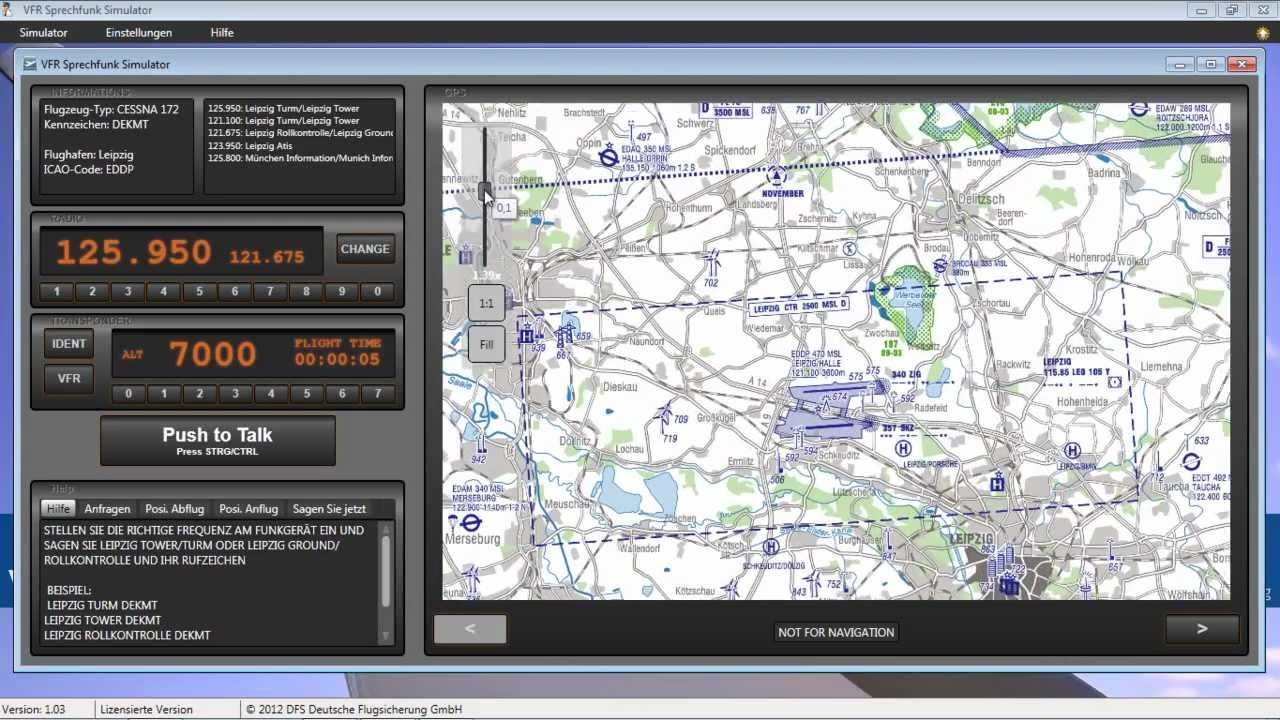Click transponder keypad digit 0
Screen dimensions: 1280x720
click(x=128, y=394)
